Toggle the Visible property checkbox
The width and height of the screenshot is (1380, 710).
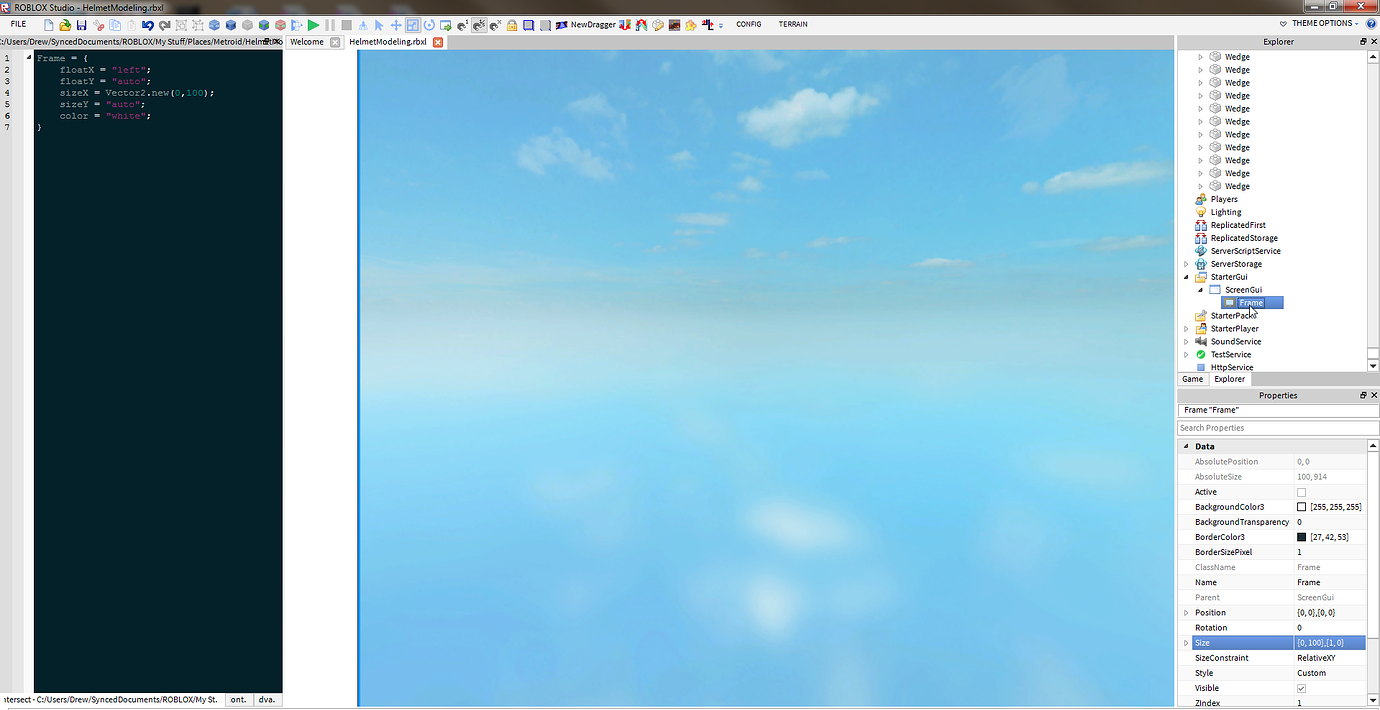1302,688
